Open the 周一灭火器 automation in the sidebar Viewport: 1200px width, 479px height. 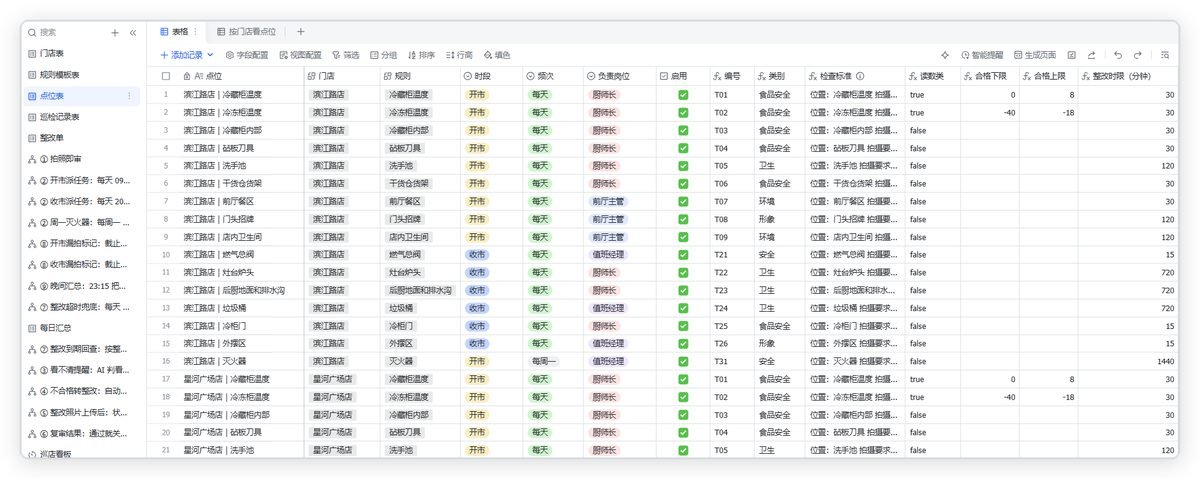[x=80, y=222]
